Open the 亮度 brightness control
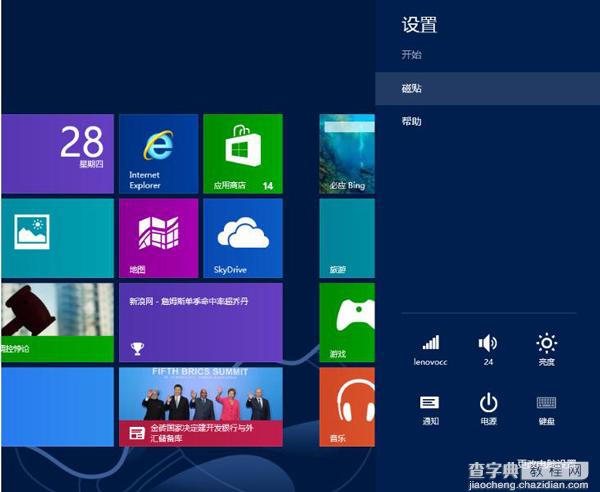The height and width of the screenshot is (492, 600). pos(546,350)
